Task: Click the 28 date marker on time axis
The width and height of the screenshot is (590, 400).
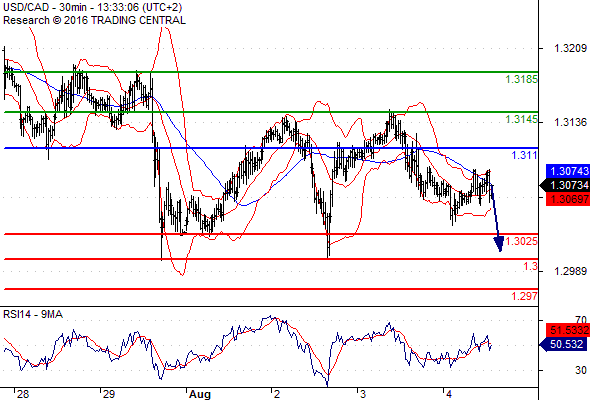Action: [23, 394]
